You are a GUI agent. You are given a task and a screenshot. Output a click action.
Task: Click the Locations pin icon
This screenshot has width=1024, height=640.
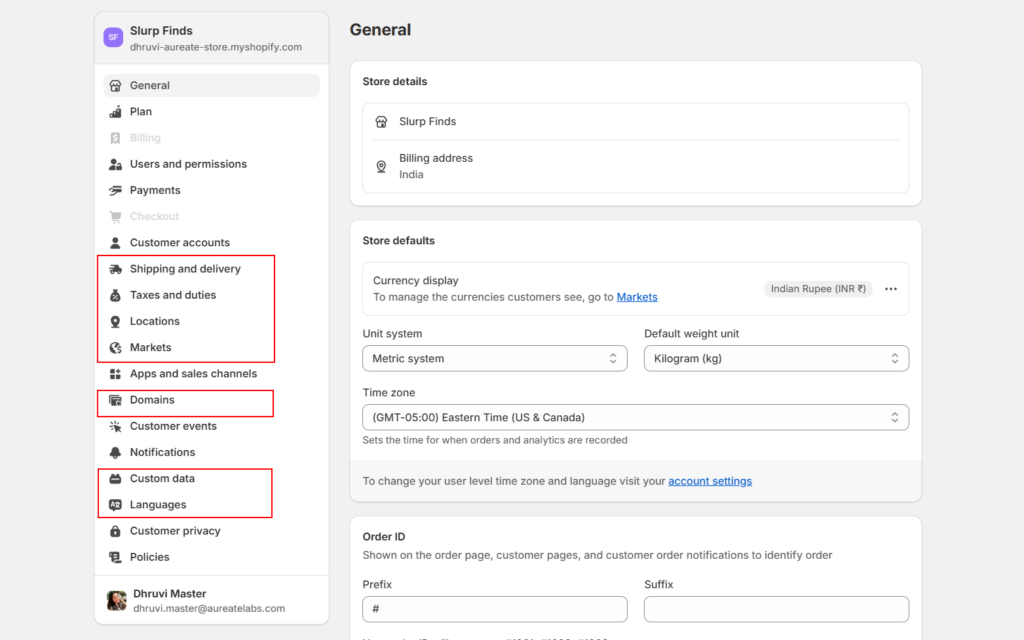pos(116,321)
